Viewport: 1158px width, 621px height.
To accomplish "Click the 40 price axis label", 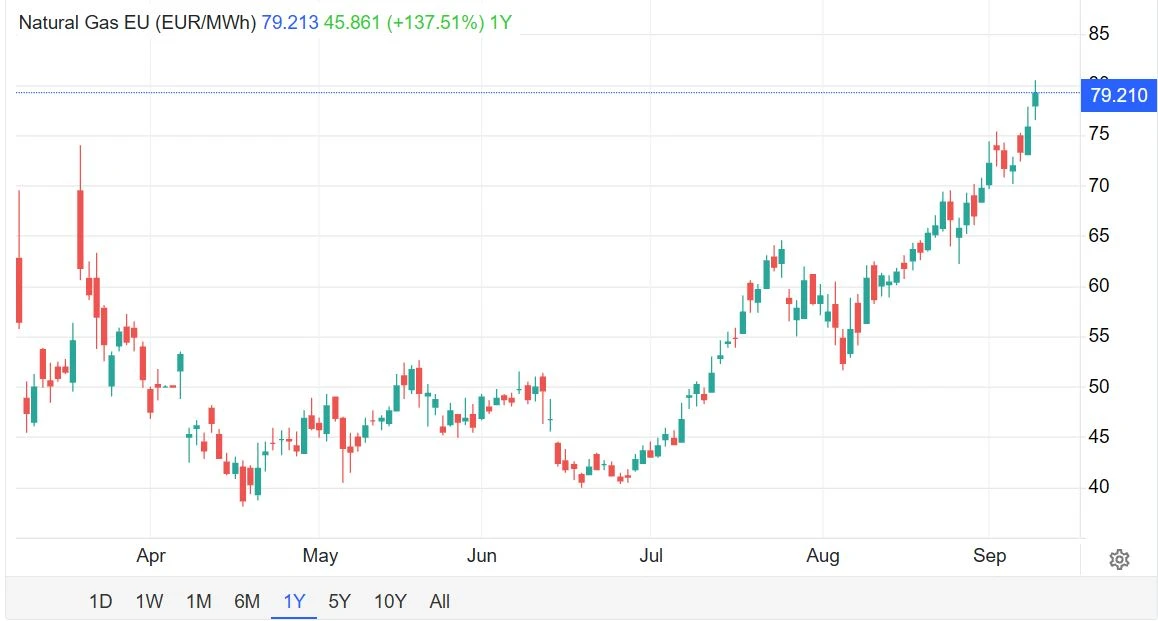I will pos(1099,487).
